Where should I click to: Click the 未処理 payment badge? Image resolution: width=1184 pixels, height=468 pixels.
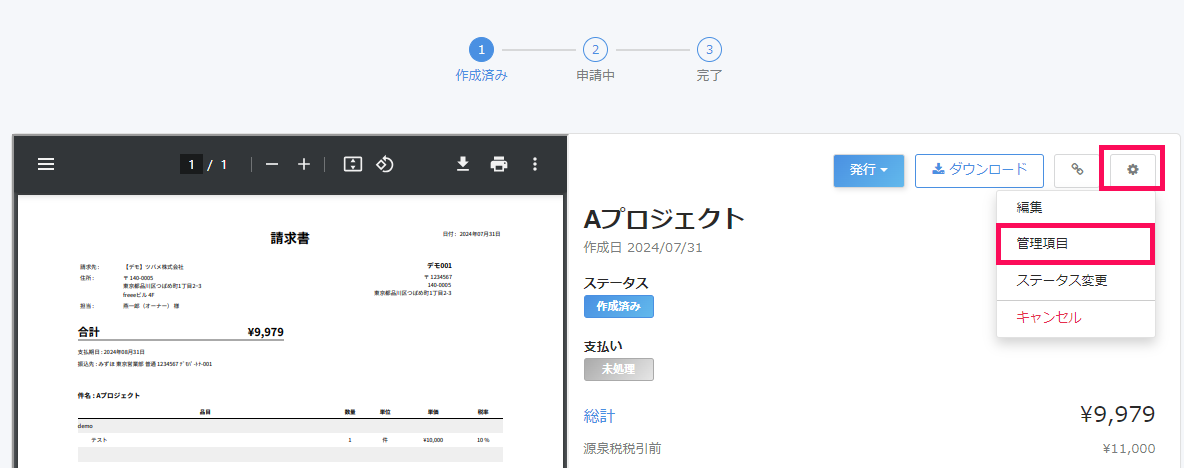[618, 369]
